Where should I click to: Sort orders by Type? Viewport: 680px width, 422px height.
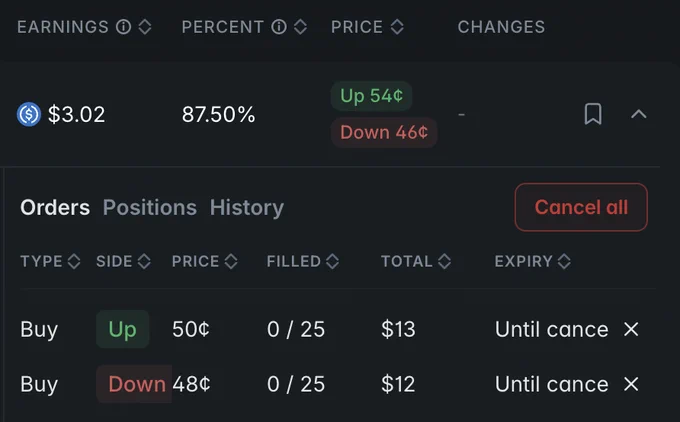(x=74, y=261)
